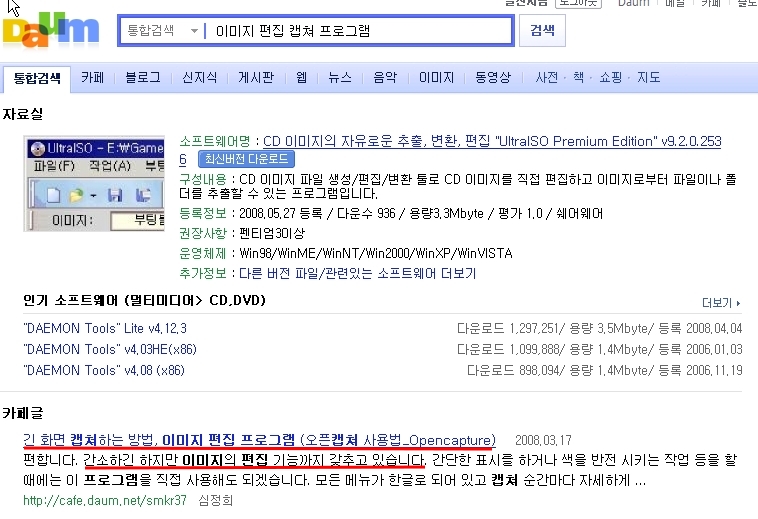Viewport: 758px width, 519px height.
Task: Open "DAEMON Tools" v4.08 (x86) link
Action: click(x=104, y=371)
